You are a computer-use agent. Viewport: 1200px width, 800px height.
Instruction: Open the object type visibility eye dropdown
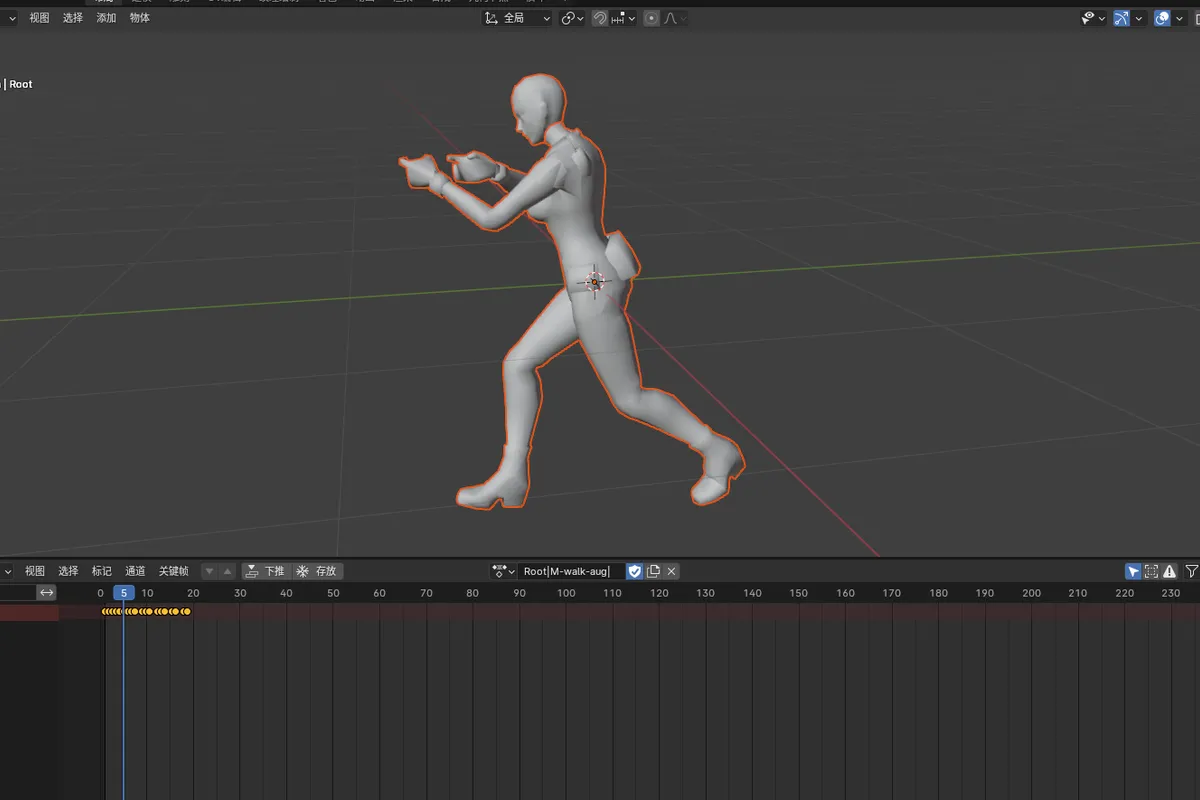pyautogui.click(x=1093, y=18)
